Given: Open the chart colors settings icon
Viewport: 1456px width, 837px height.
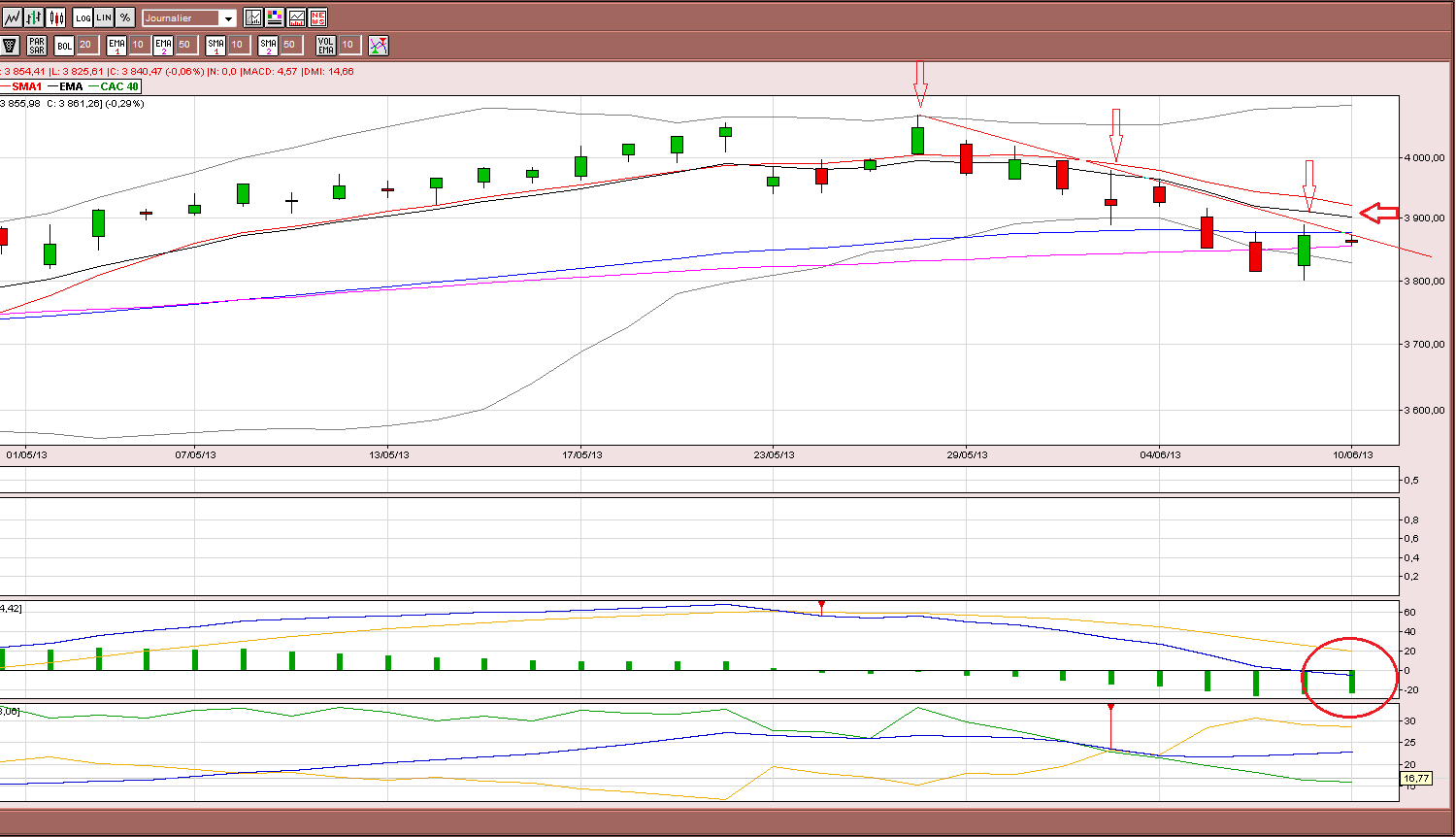Looking at the screenshot, I should pyautogui.click(x=275, y=17).
